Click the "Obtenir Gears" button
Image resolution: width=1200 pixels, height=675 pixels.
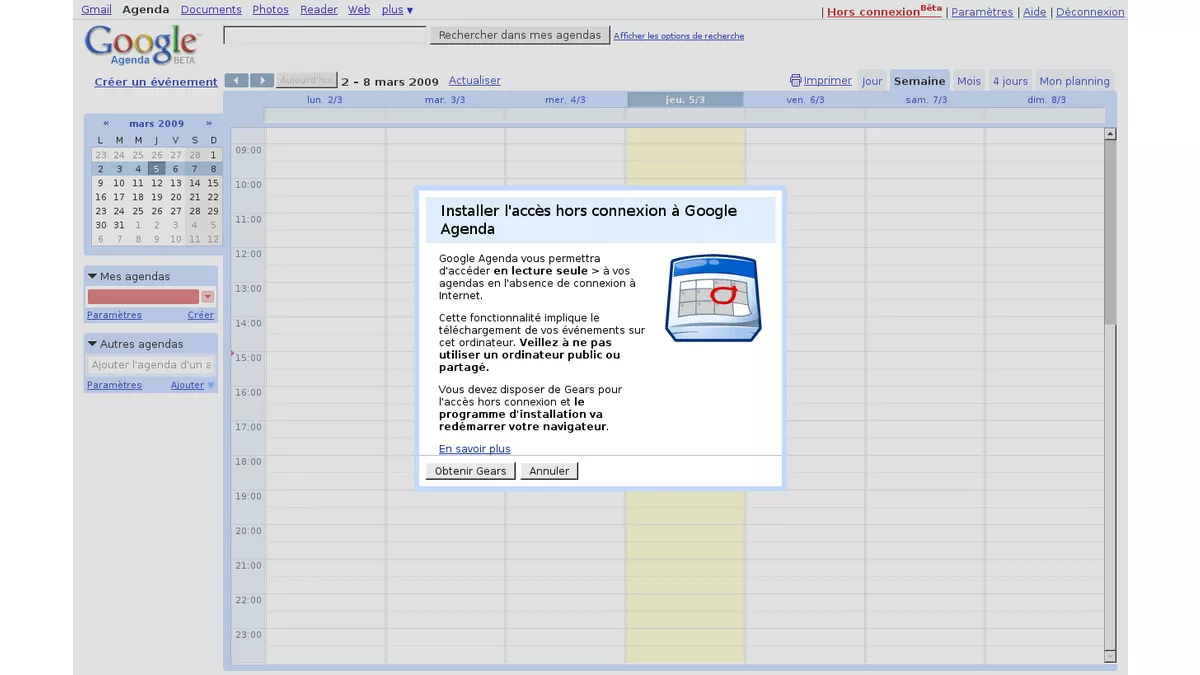click(470, 470)
